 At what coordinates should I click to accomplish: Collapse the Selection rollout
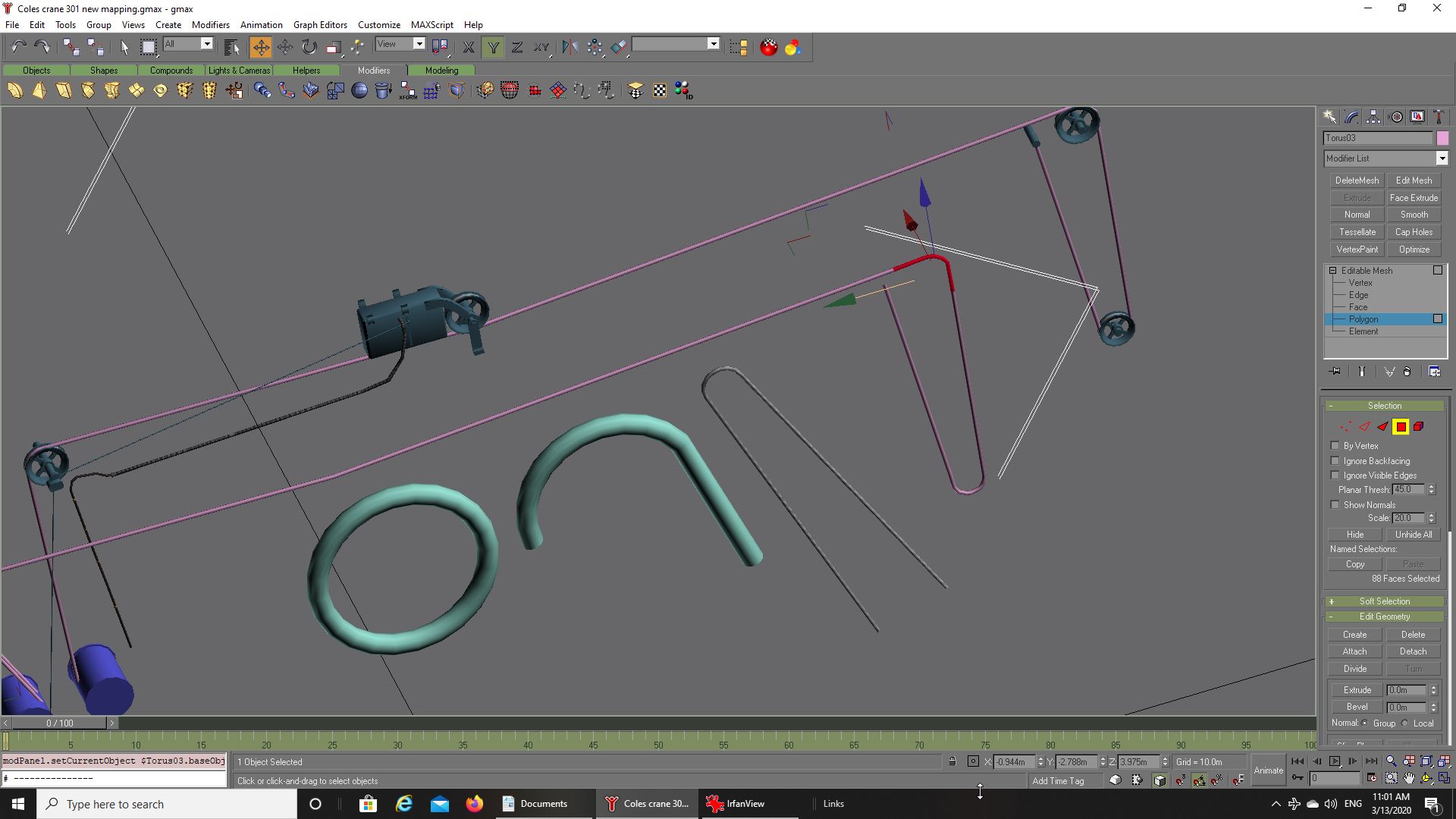point(1384,406)
